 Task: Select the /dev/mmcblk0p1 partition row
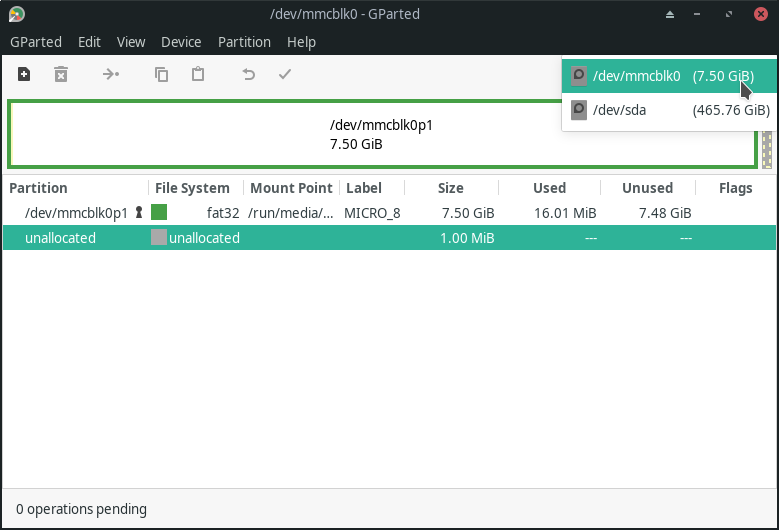[x=390, y=213]
